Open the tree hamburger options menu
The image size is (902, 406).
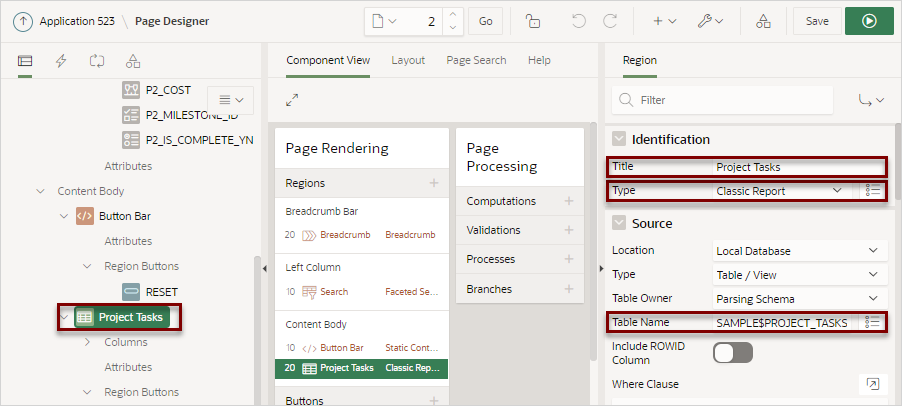pyautogui.click(x=231, y=99)
